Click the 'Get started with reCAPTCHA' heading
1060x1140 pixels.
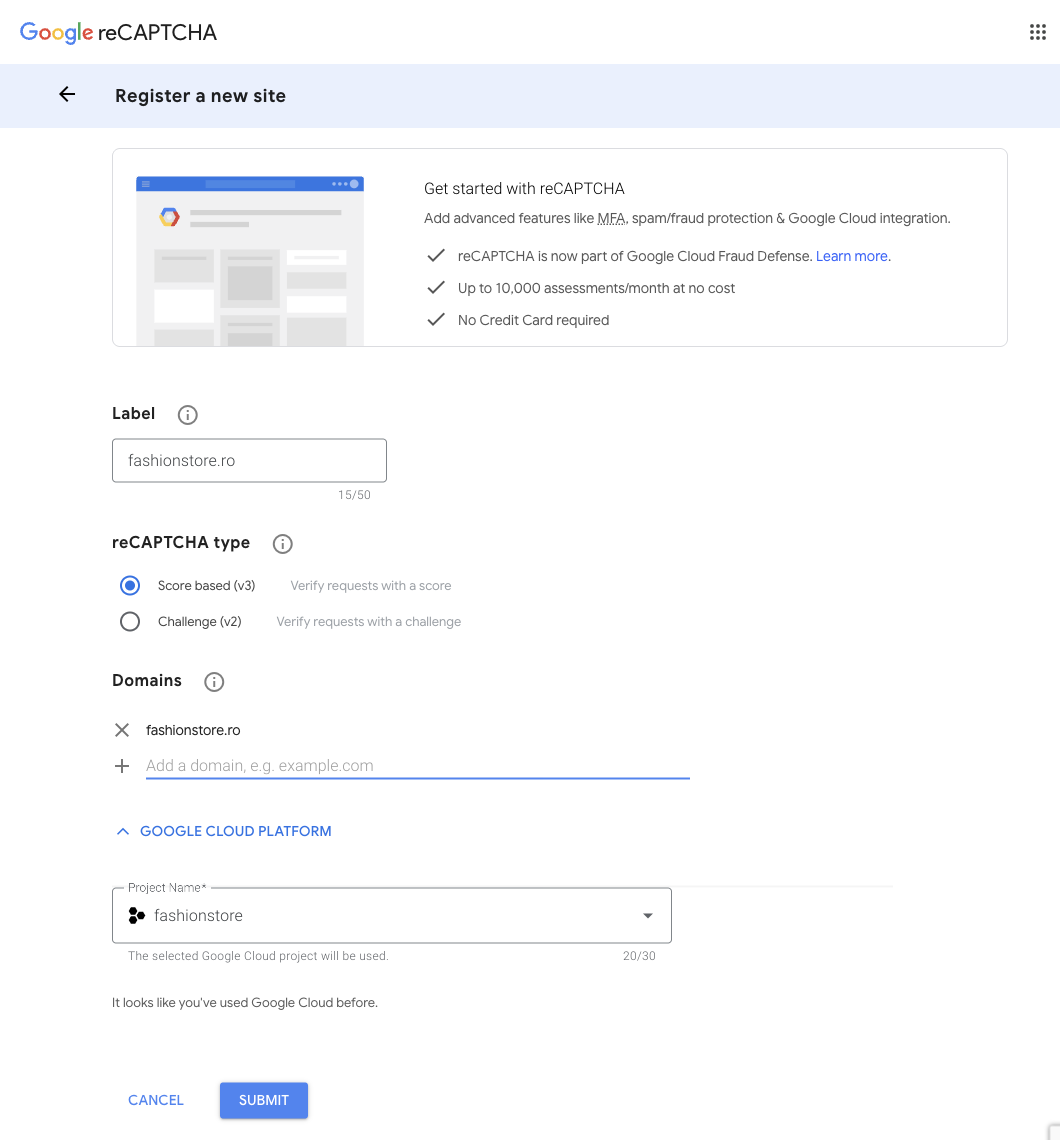[x=524, y=188]
